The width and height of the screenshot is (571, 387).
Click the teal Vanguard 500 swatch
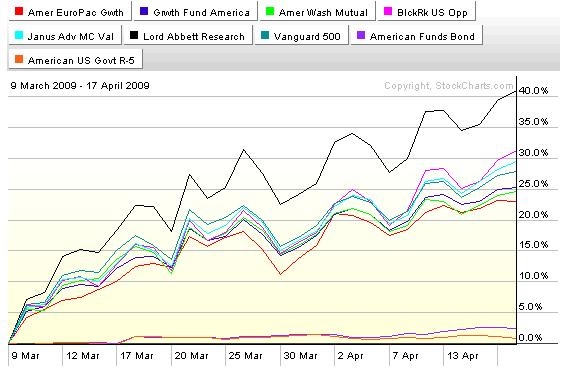pyautogui.click(x=265, y=35)
